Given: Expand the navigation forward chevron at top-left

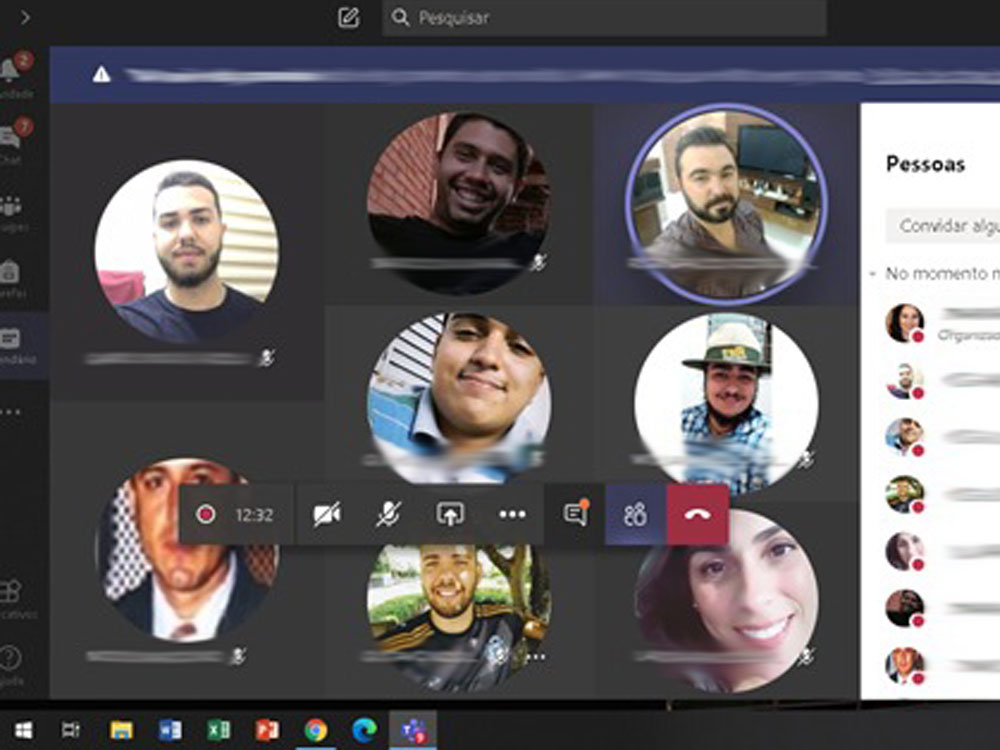Looking at the screenshot, I should pyautogui.click(x=26, y=17).
